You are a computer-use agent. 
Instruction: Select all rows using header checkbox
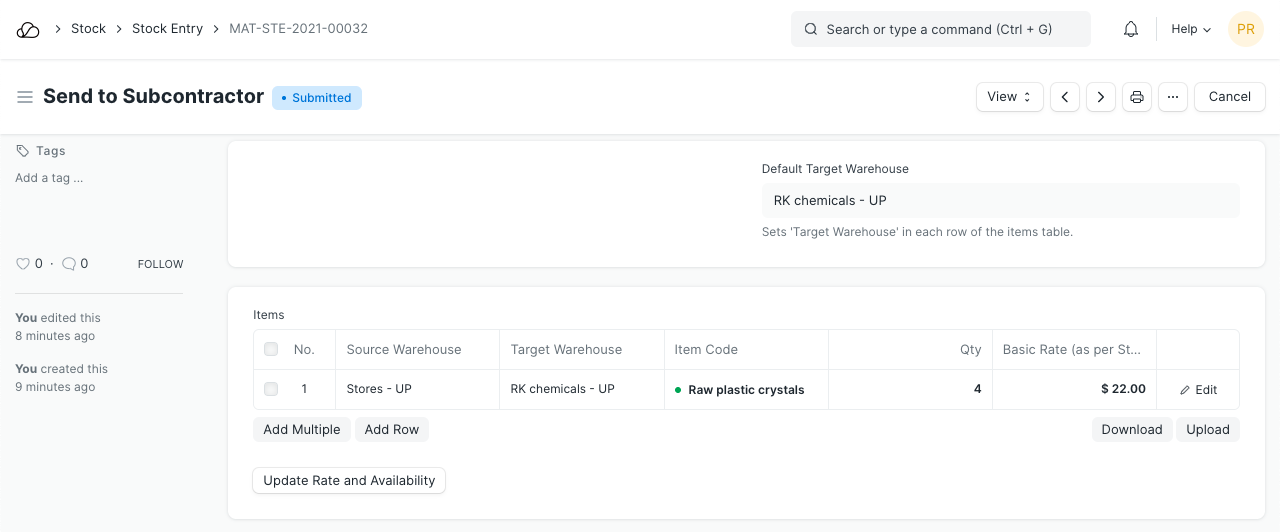(271, 350)
